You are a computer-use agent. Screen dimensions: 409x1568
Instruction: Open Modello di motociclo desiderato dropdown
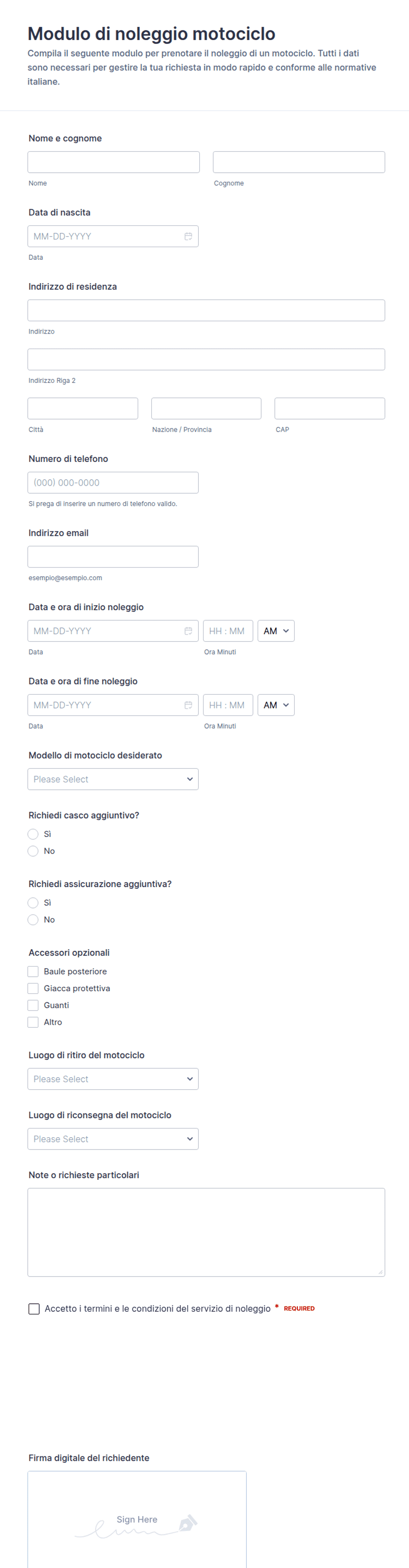click(x=113, y=779)
